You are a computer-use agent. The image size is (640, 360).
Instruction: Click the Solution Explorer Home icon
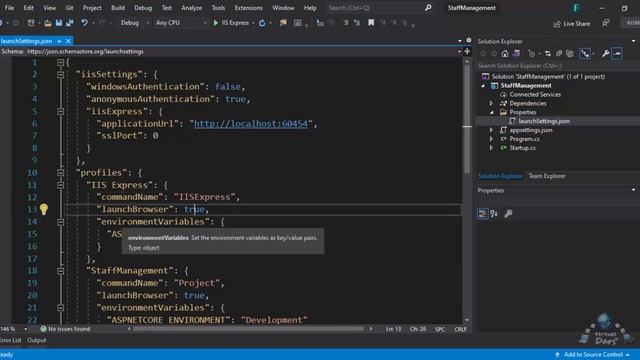tap(505, 53)
